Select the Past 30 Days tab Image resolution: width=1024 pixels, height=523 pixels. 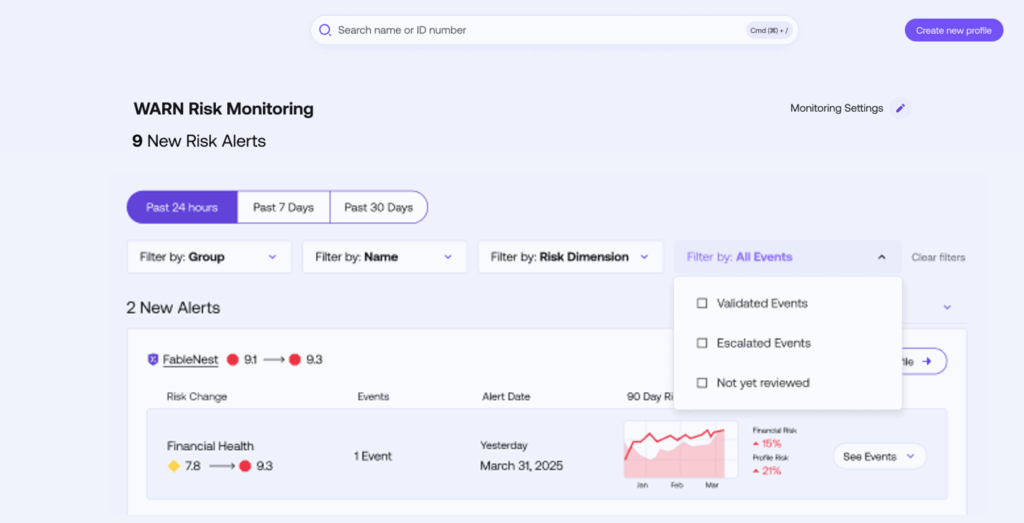tap(379, 208)
